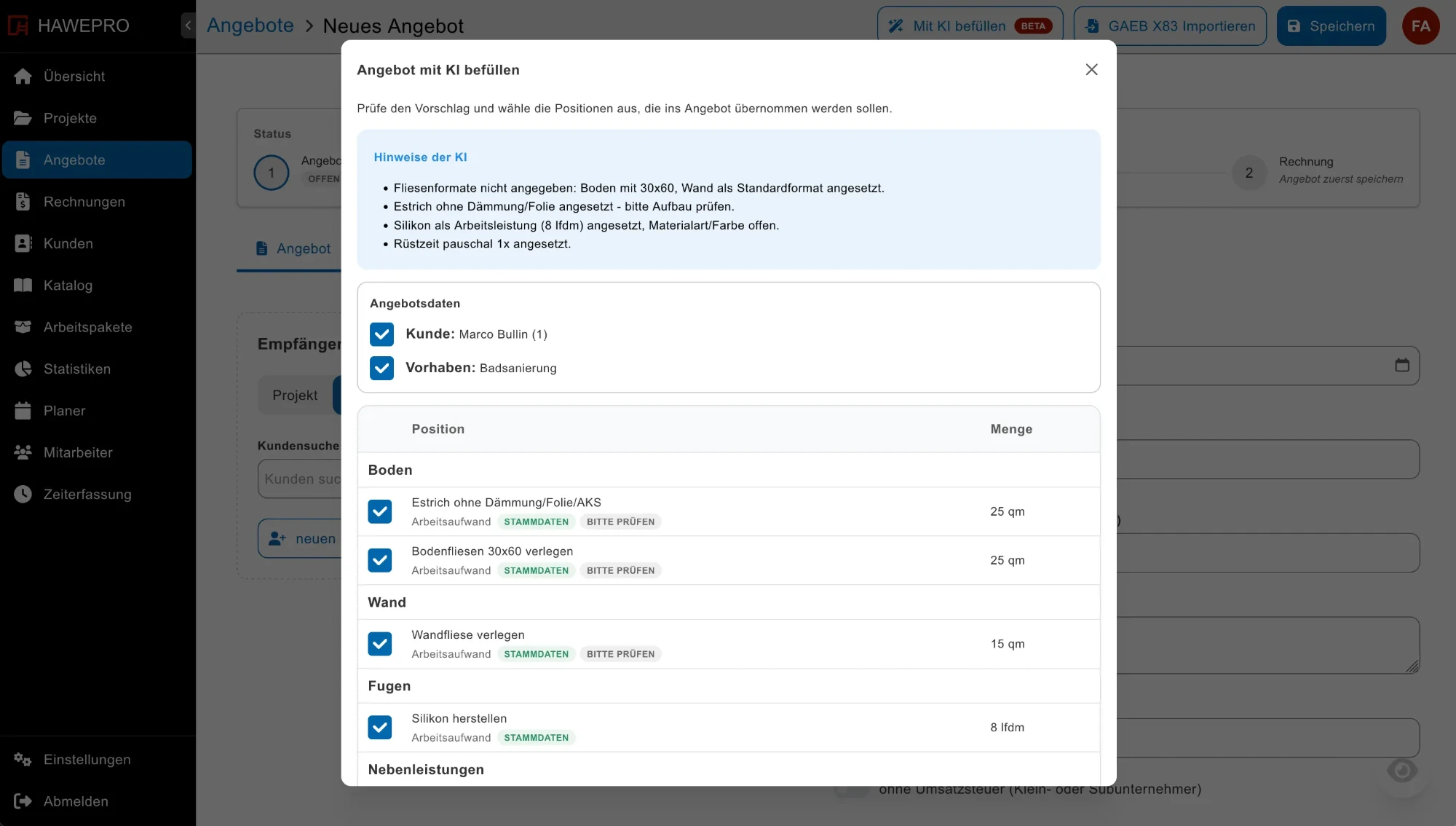Toggle Estrich ohne Dämmung position checkbox
Viewport: 1456px width, 826px height.
click(x=380, y=511)
